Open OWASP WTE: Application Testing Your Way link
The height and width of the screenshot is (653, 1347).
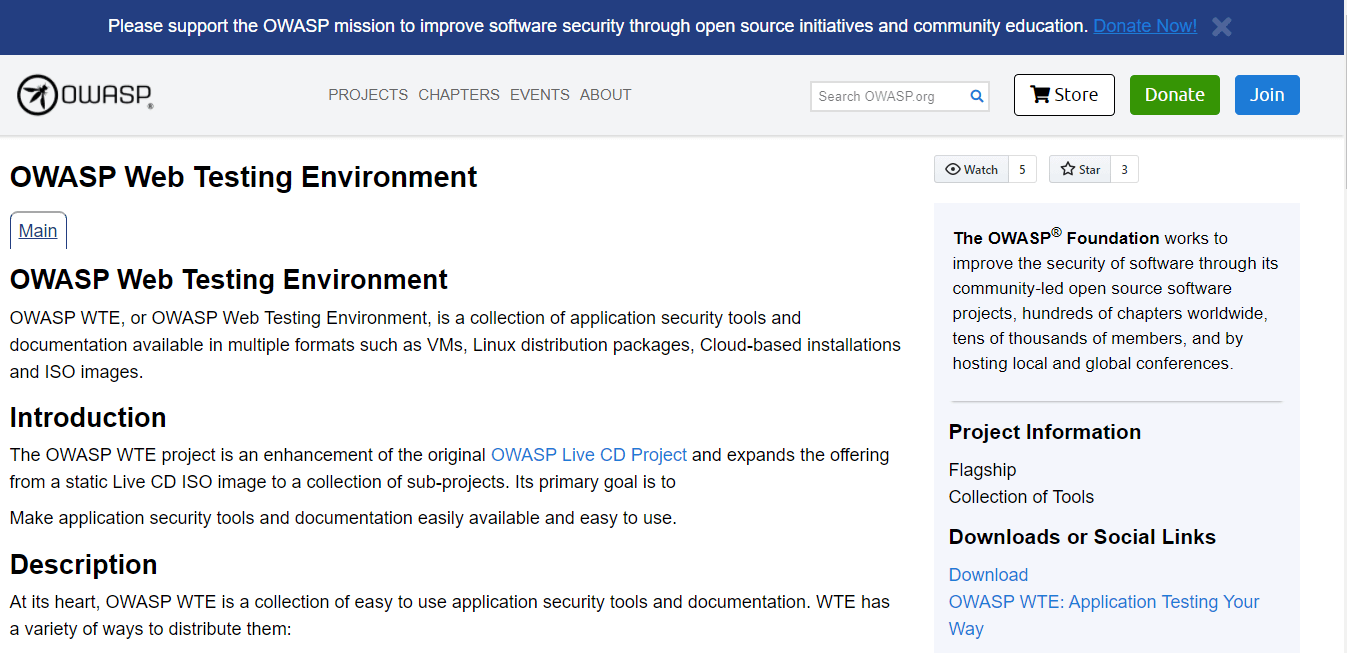coord(1104,615)
